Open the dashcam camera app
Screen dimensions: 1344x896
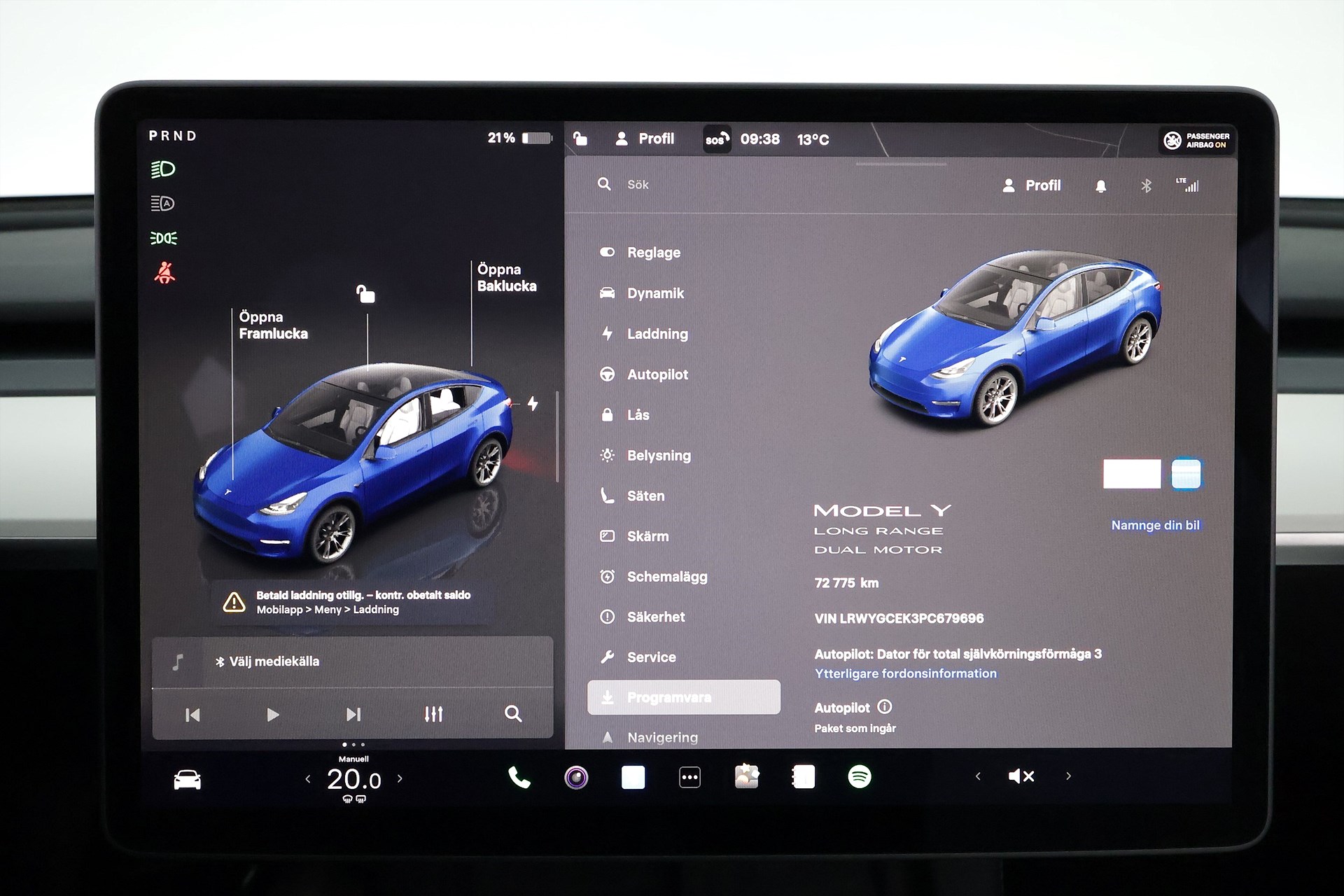coord(576,777)
